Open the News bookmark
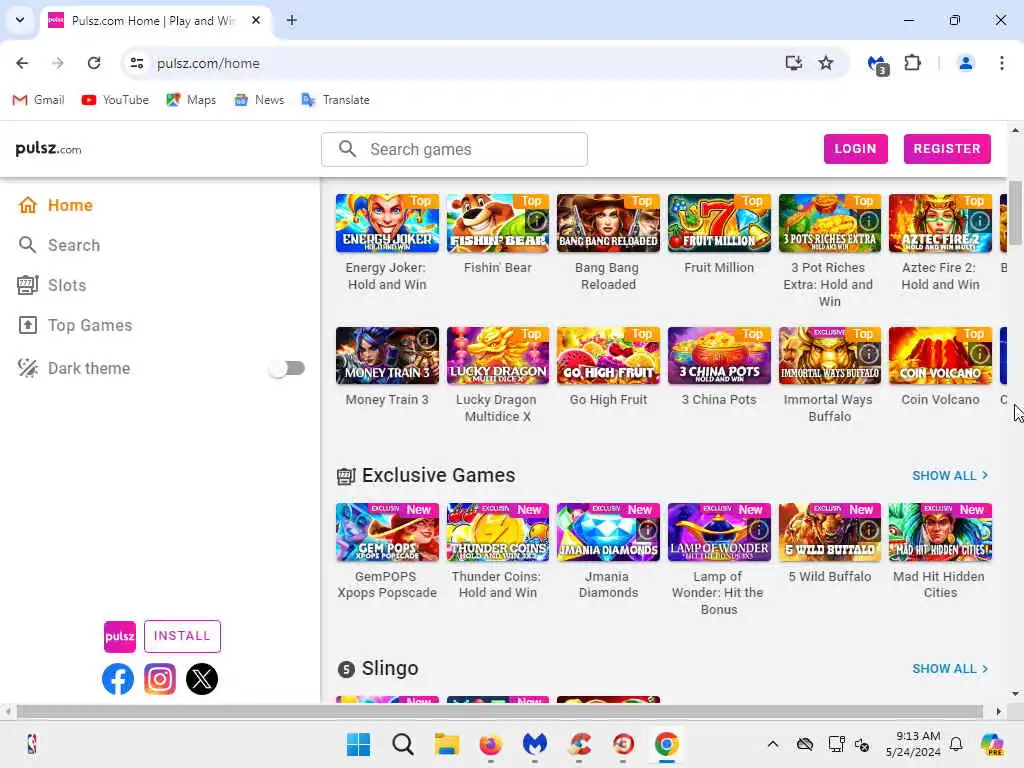The height and width of the screenshot is (768, 1024). 259,100
